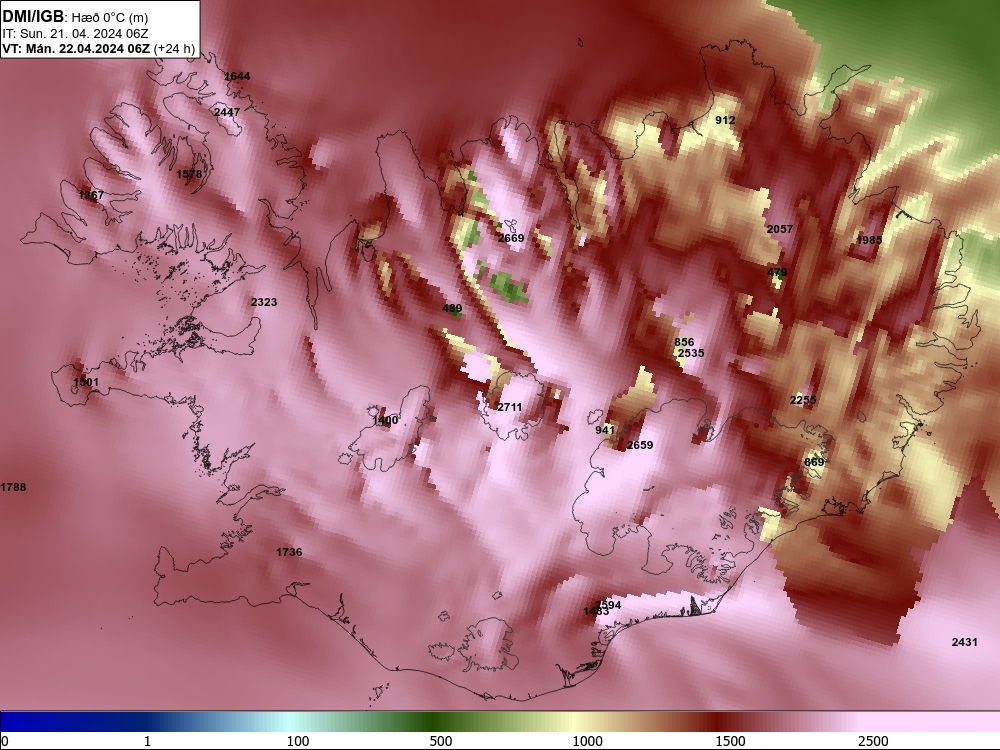Select the 1644 value on the map
The width and height of the screenshot is (1000, 750).
click(237, 77)
